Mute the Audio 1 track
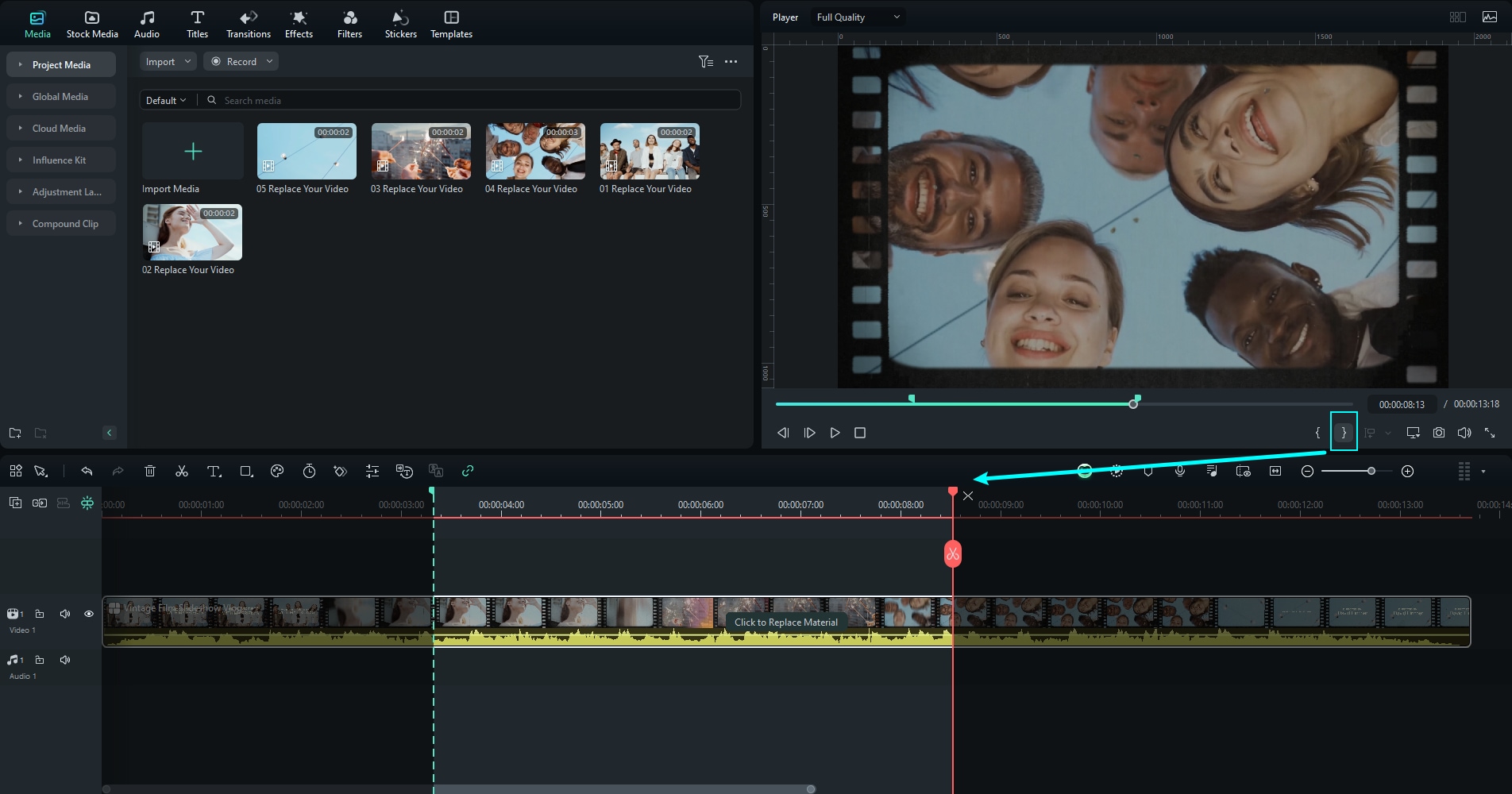 tap(65, 660)
